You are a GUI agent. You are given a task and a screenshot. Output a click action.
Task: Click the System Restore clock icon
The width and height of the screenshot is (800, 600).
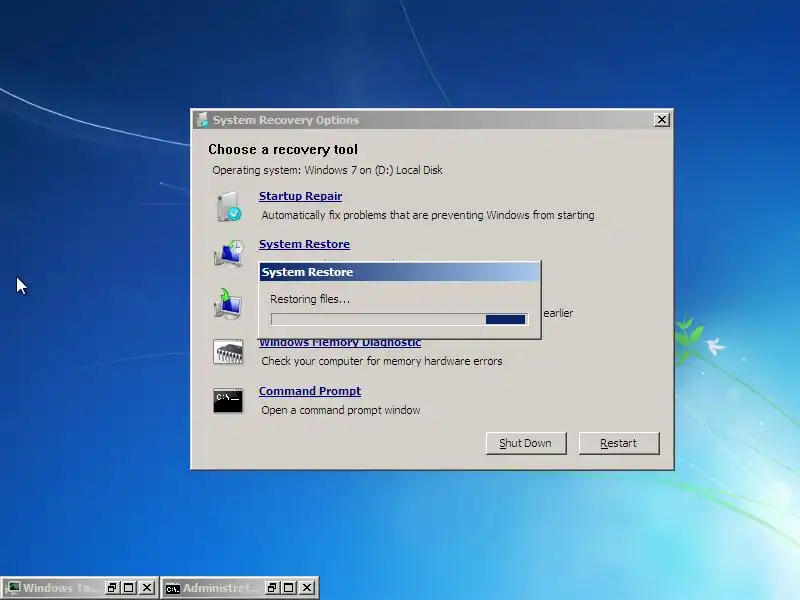[x=229, y=253]
